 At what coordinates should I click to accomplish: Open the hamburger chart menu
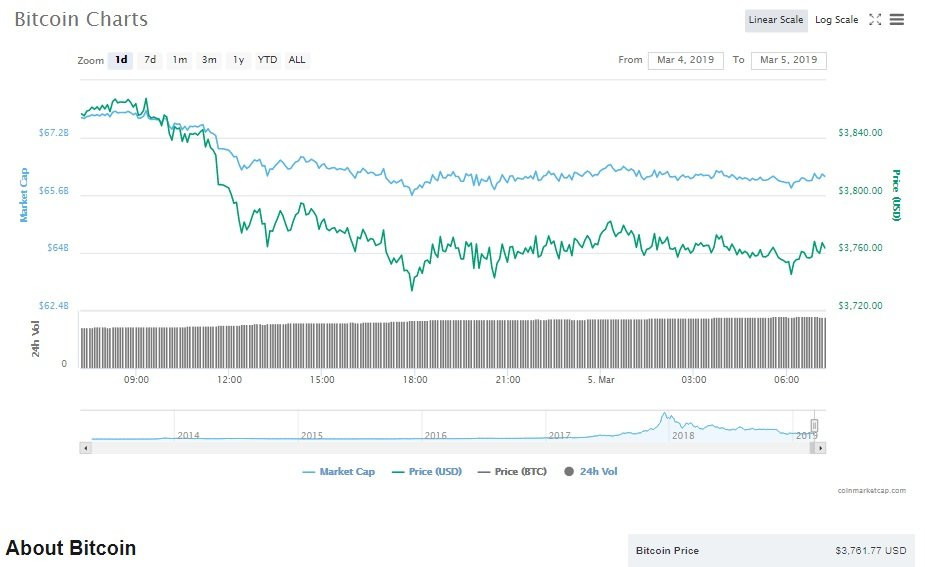(x=897, y=20)
